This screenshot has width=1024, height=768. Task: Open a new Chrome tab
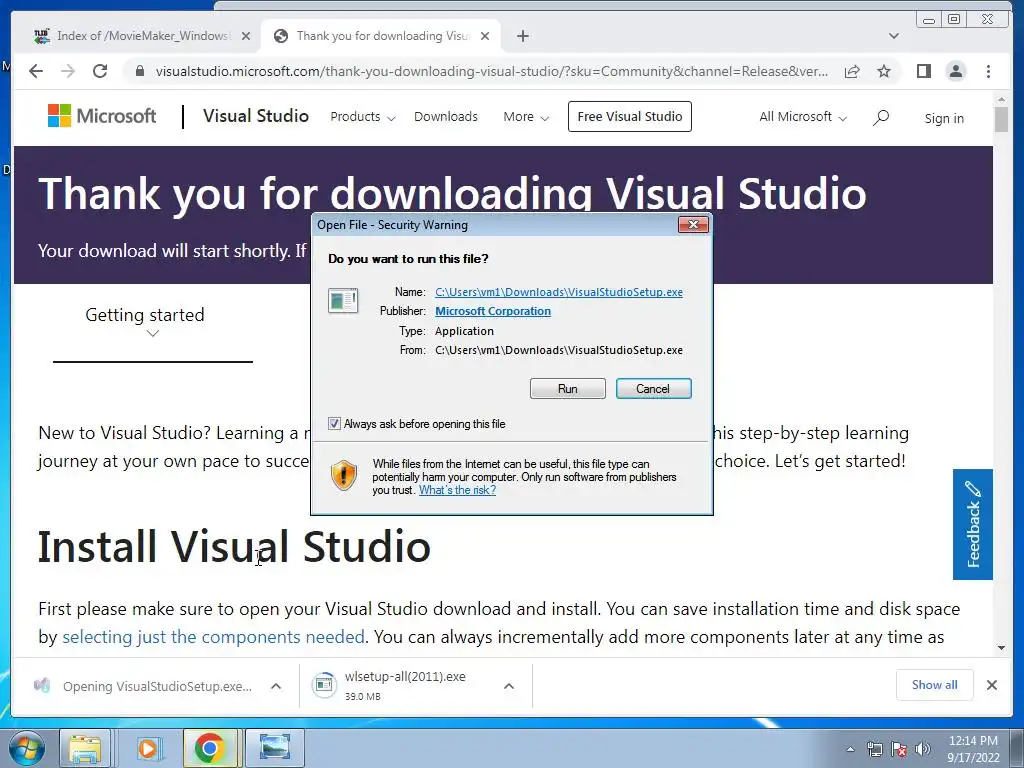[x=522, y=36]
